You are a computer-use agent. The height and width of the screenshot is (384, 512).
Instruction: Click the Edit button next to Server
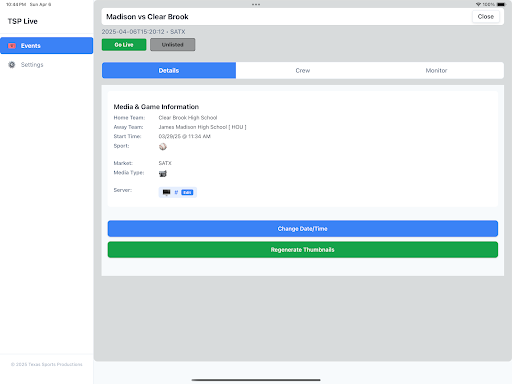187,192
